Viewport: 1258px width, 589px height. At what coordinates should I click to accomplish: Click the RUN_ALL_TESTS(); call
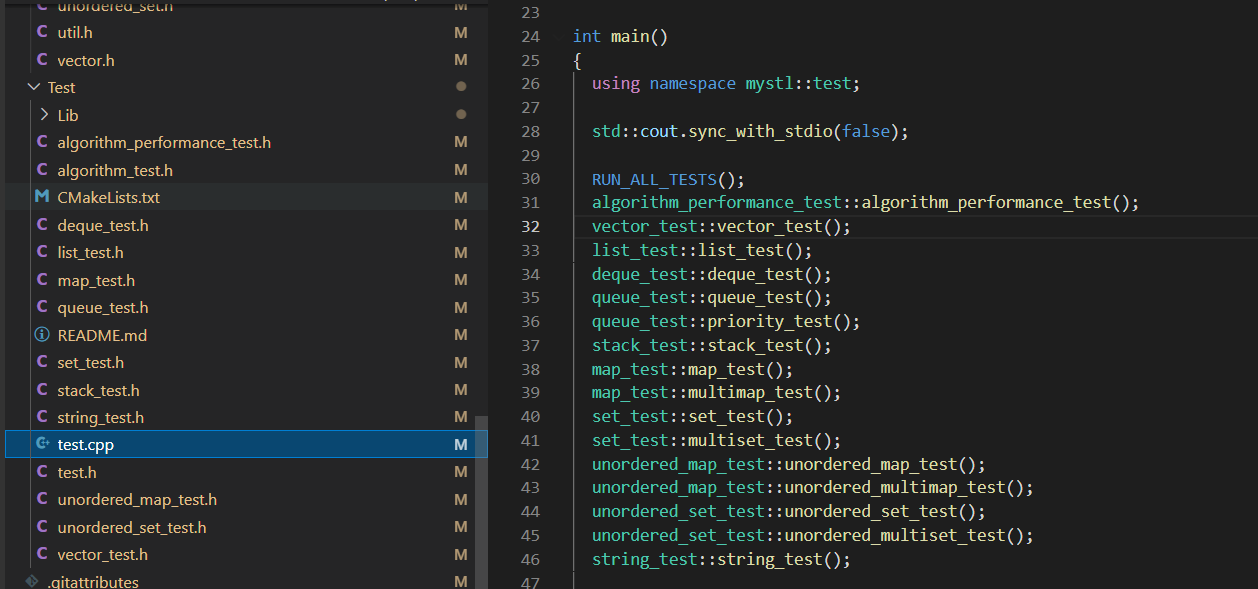click(669, 179)
